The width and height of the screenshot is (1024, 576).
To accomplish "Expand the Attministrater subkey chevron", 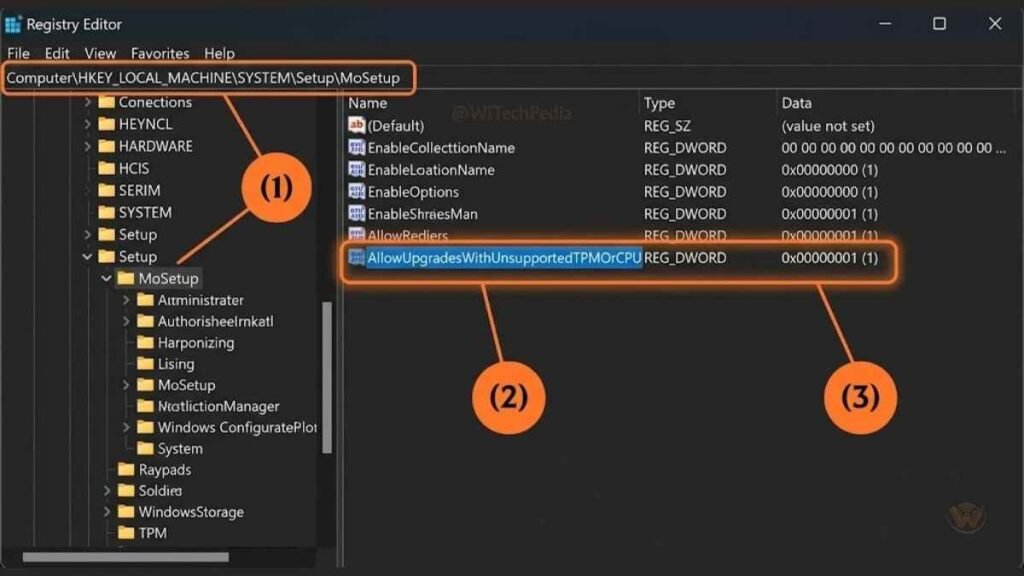I will coord(126,300).
